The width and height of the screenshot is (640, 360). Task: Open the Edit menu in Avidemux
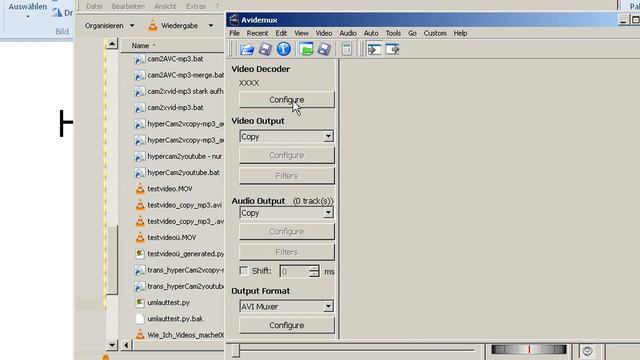tap(281, 33)
